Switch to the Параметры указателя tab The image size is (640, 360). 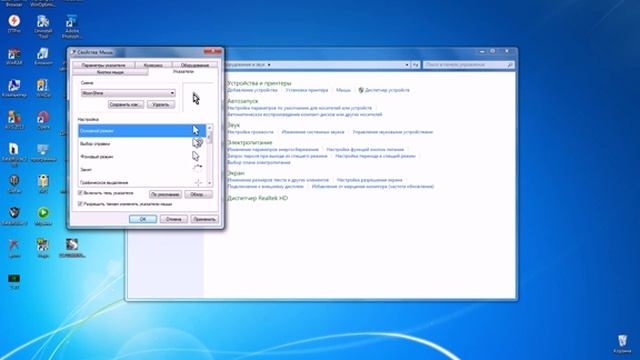click(x=103, y=65)
